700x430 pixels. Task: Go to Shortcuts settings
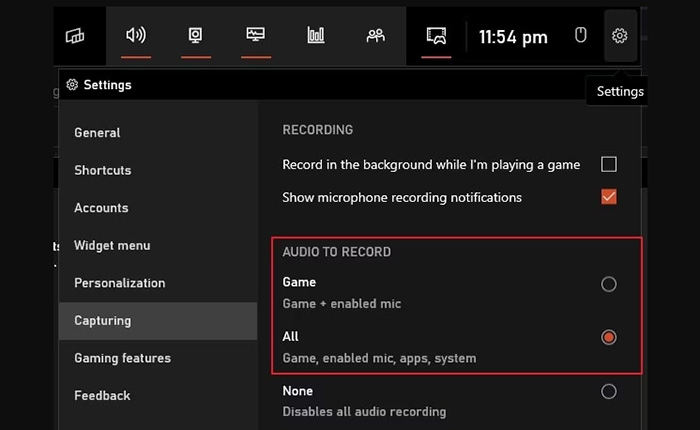[x=102, y=170]
